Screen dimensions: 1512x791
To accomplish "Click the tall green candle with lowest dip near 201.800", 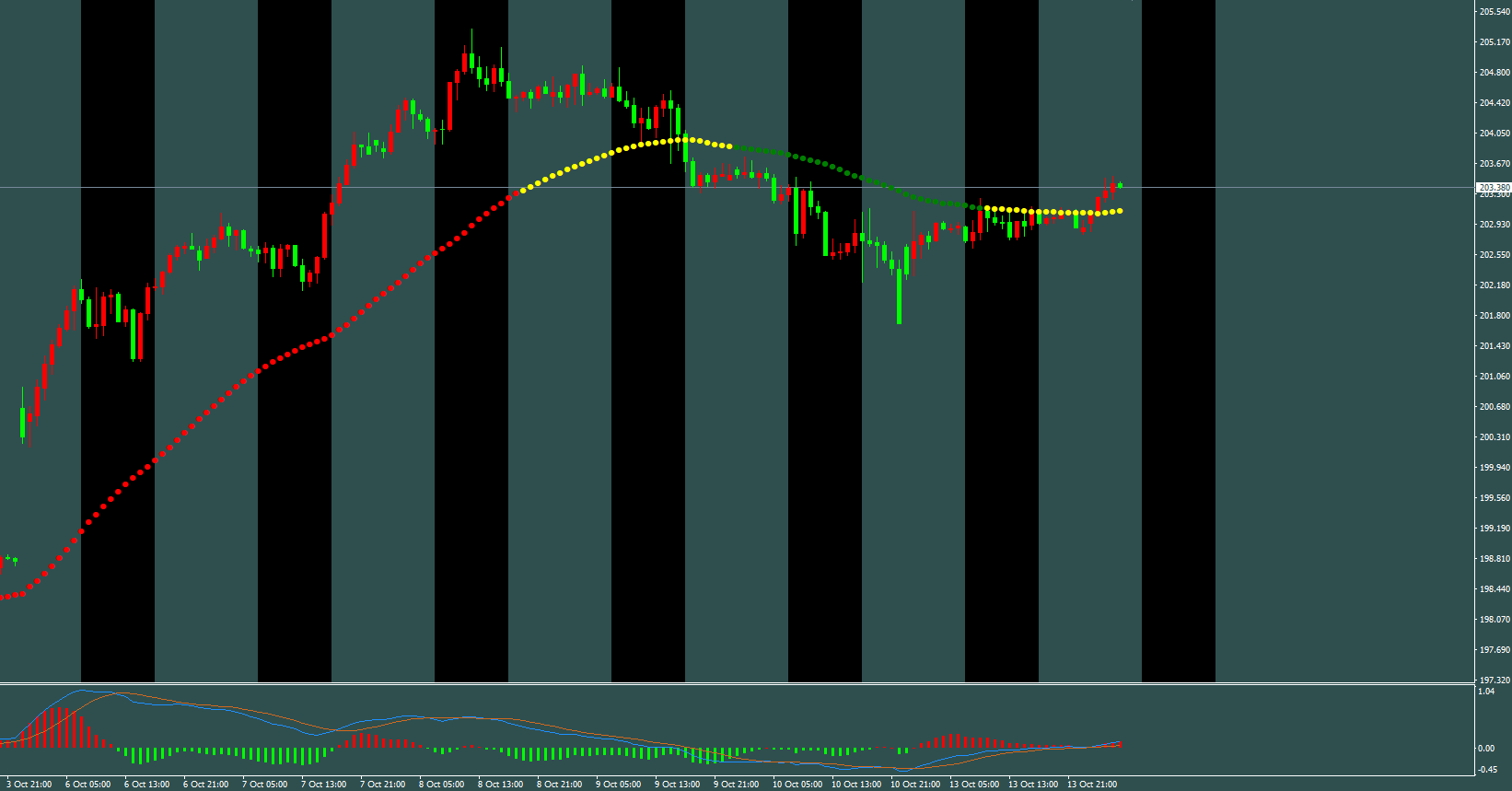I will 899,297.
